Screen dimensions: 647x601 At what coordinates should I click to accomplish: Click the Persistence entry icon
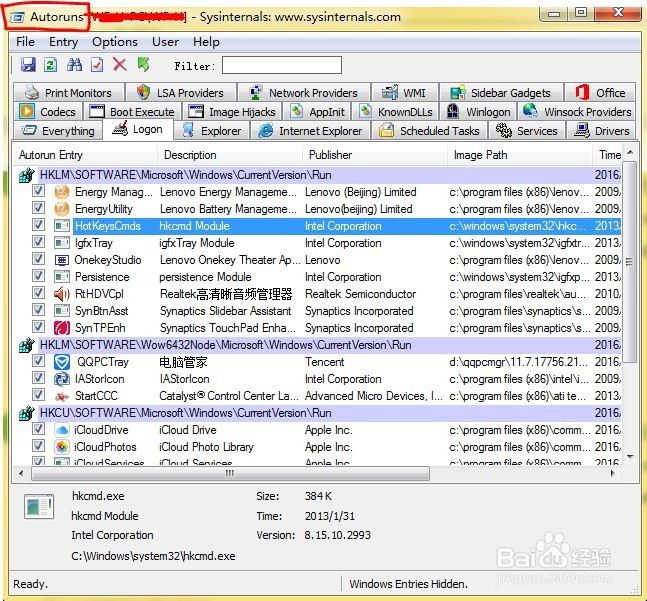pos(62,277)
